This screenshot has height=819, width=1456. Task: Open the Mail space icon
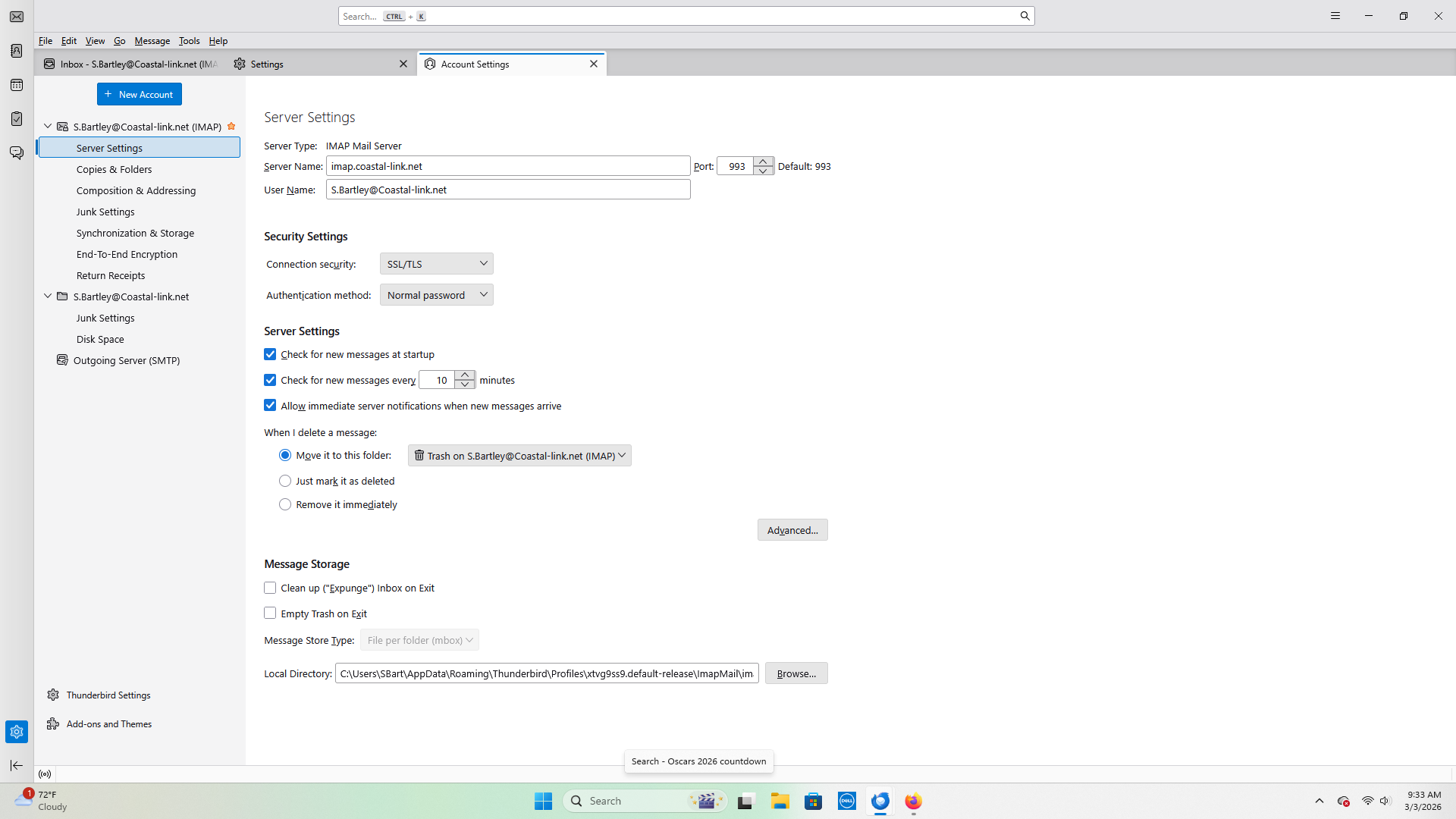point(17,17)
